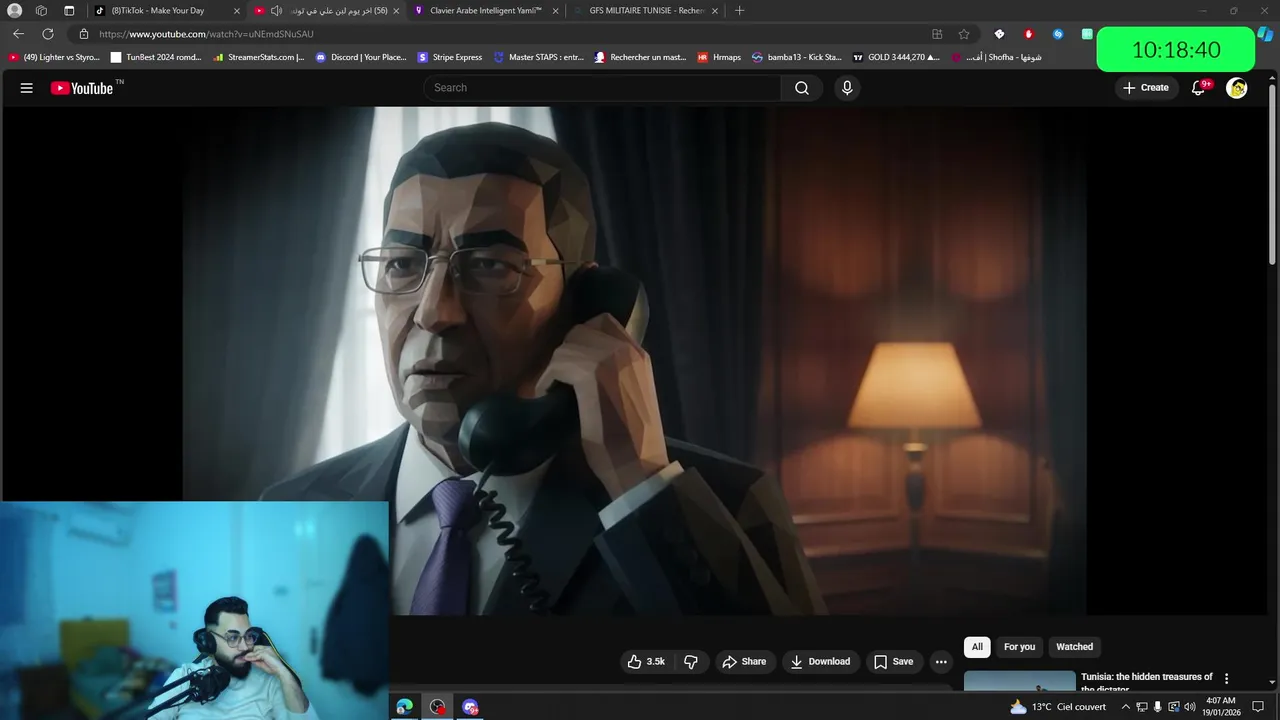The image size is (1280, 720).
Task: Open weather widget showing 13°C
Action: click(1058, 707)
